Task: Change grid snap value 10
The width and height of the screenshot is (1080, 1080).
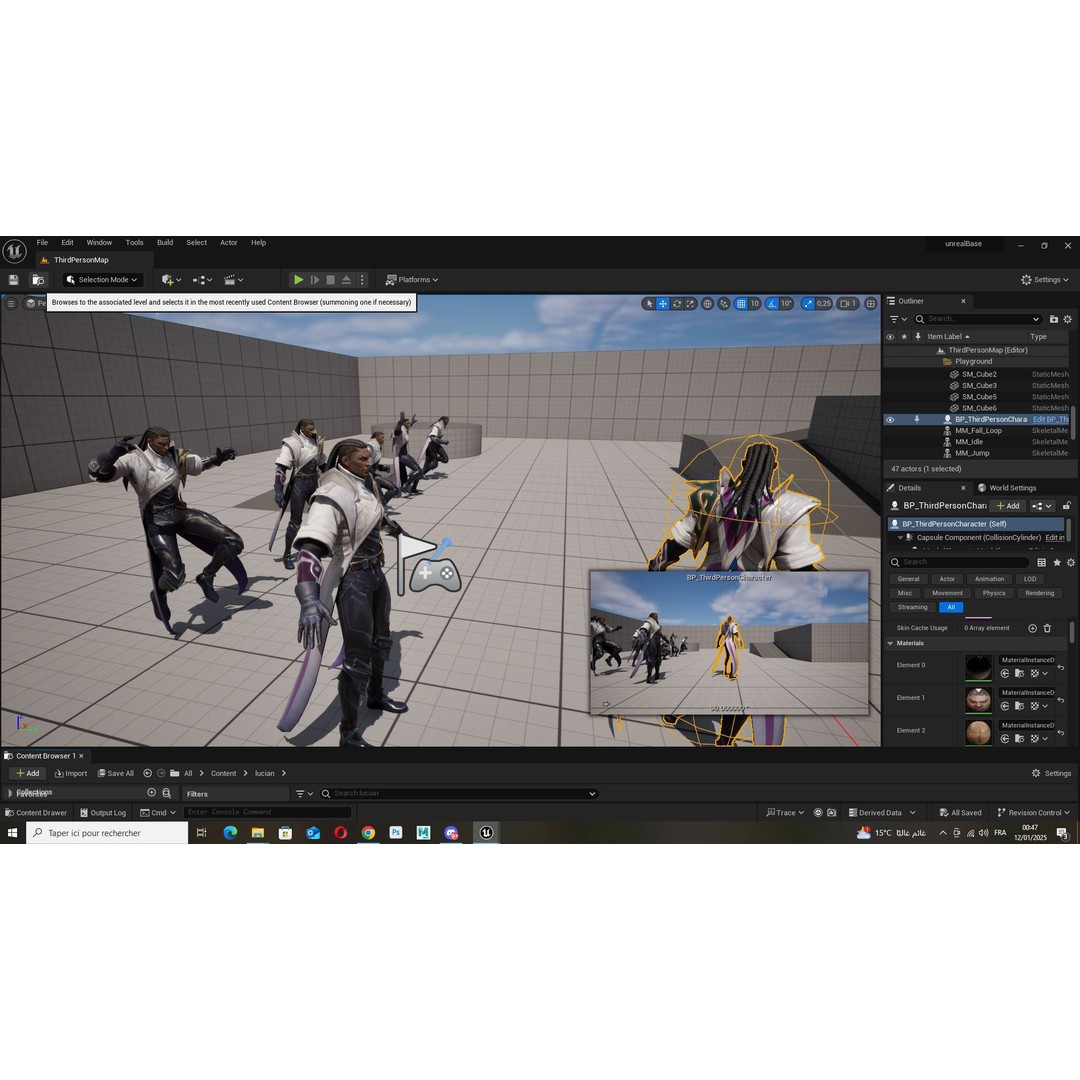Action: (x=754, y=304)
